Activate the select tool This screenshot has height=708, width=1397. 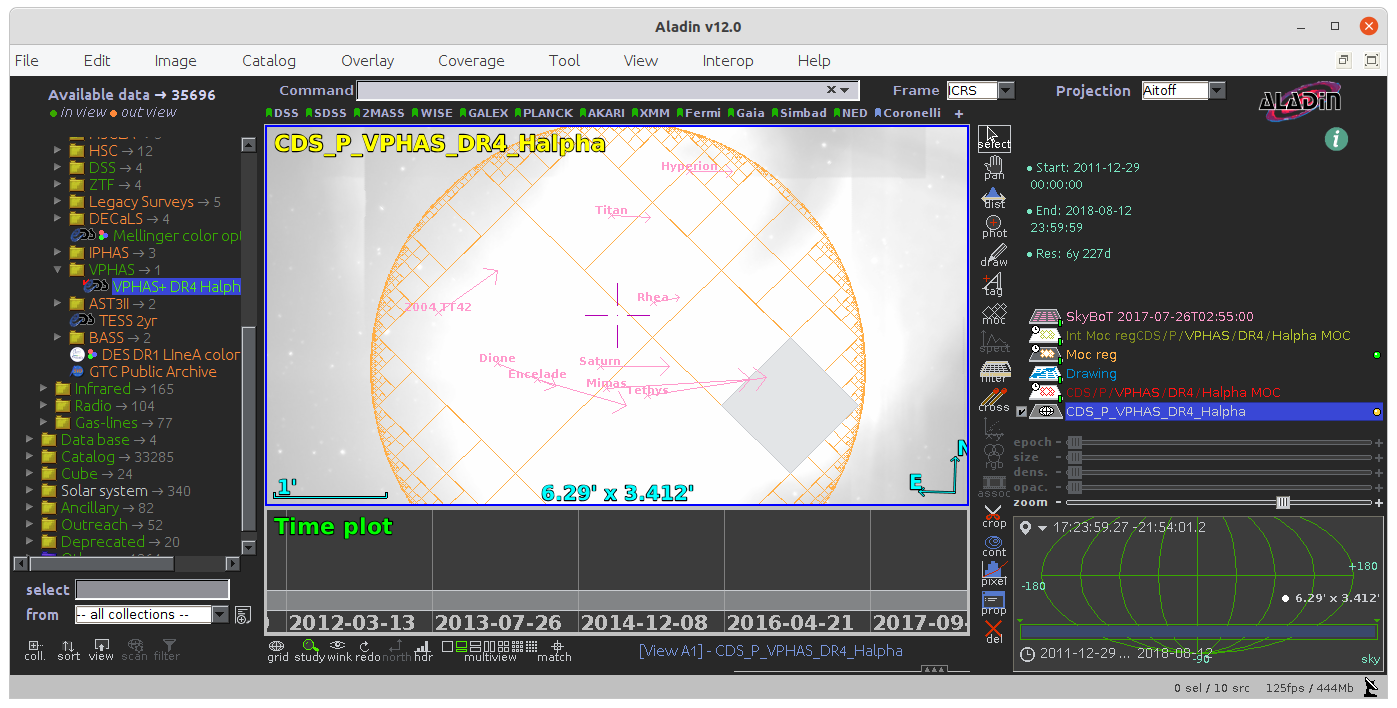click(994, 138)
